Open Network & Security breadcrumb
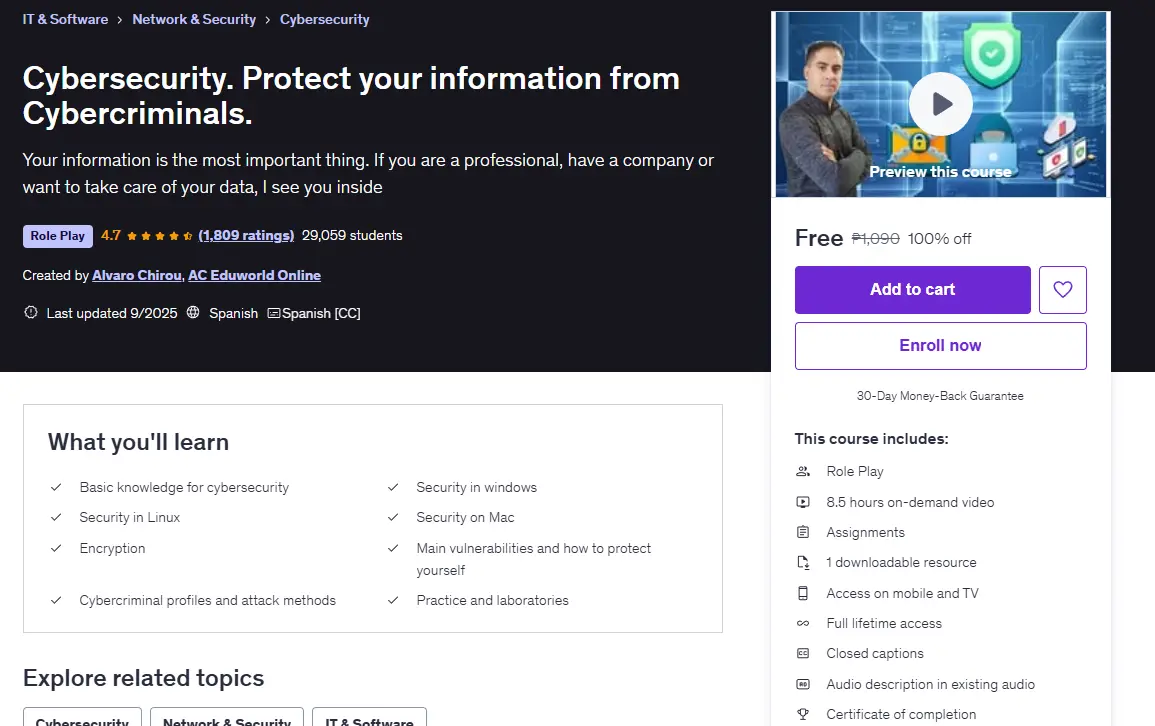Screen dimensions: 1155x726 click(x=194, y=19)
